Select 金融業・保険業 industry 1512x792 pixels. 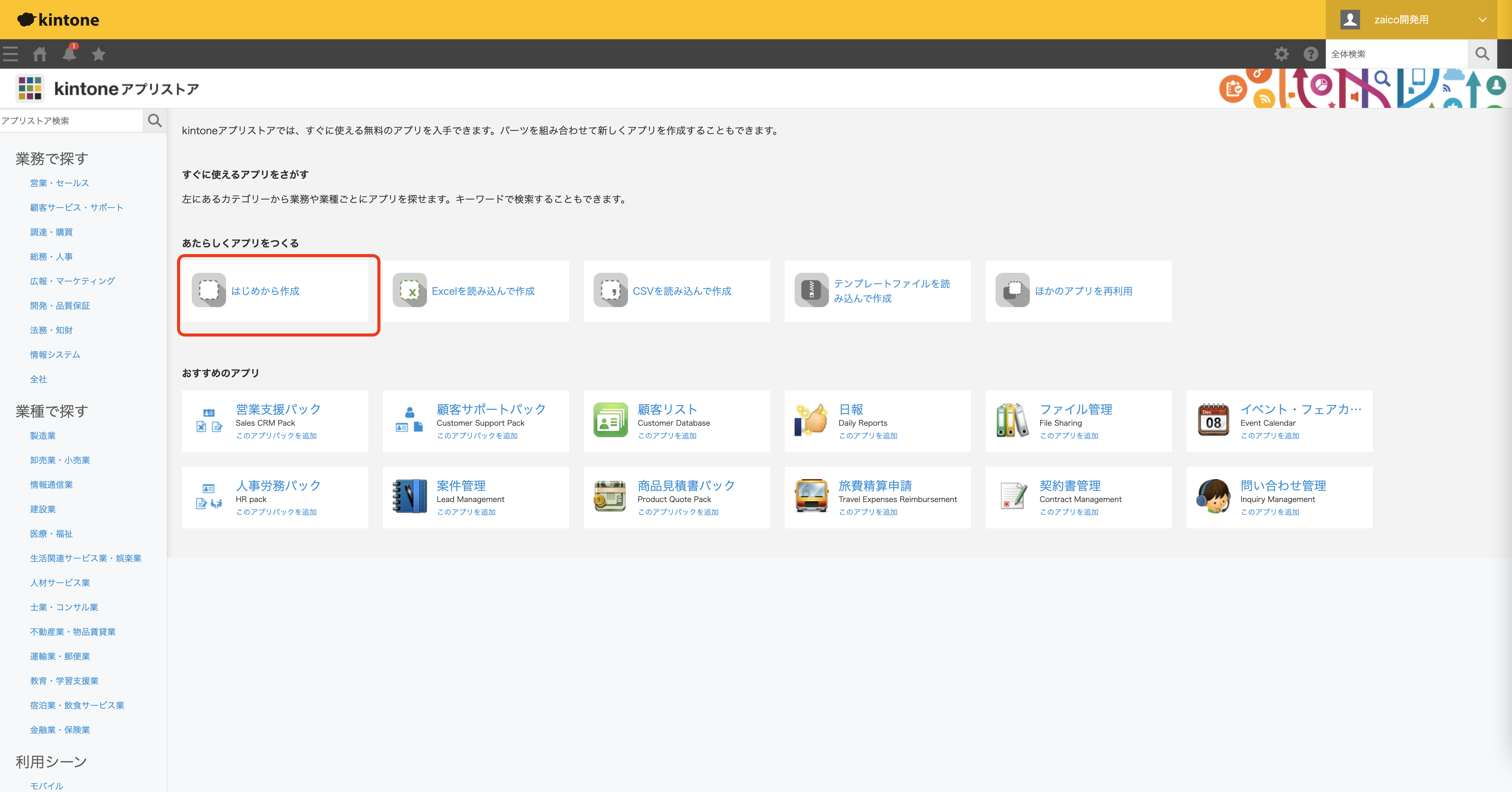click(x=60, y=730)
